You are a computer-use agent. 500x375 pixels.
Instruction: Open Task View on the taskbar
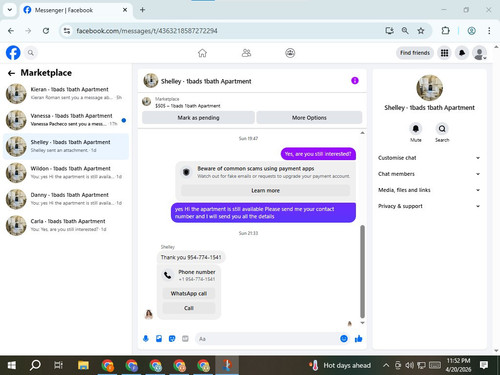58,365
